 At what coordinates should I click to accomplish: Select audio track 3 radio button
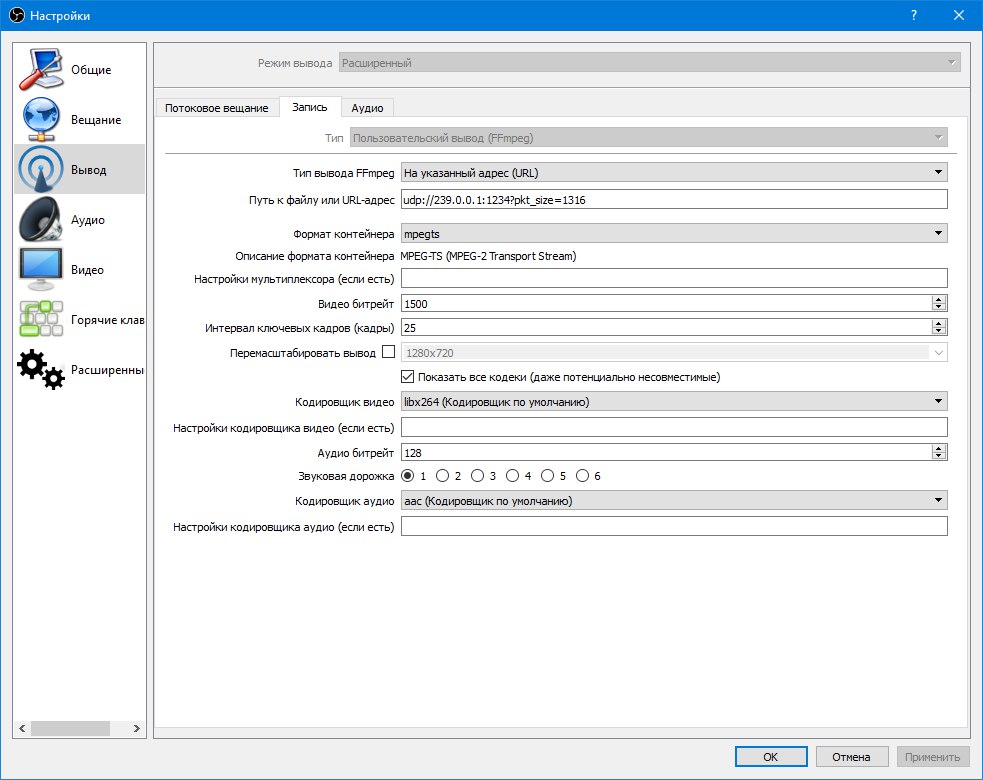coord(478,476)
